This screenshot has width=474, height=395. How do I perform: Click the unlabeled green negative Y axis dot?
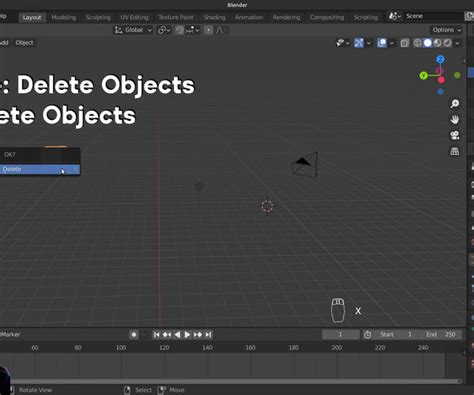pyautogui.click(x=457, y=75)
